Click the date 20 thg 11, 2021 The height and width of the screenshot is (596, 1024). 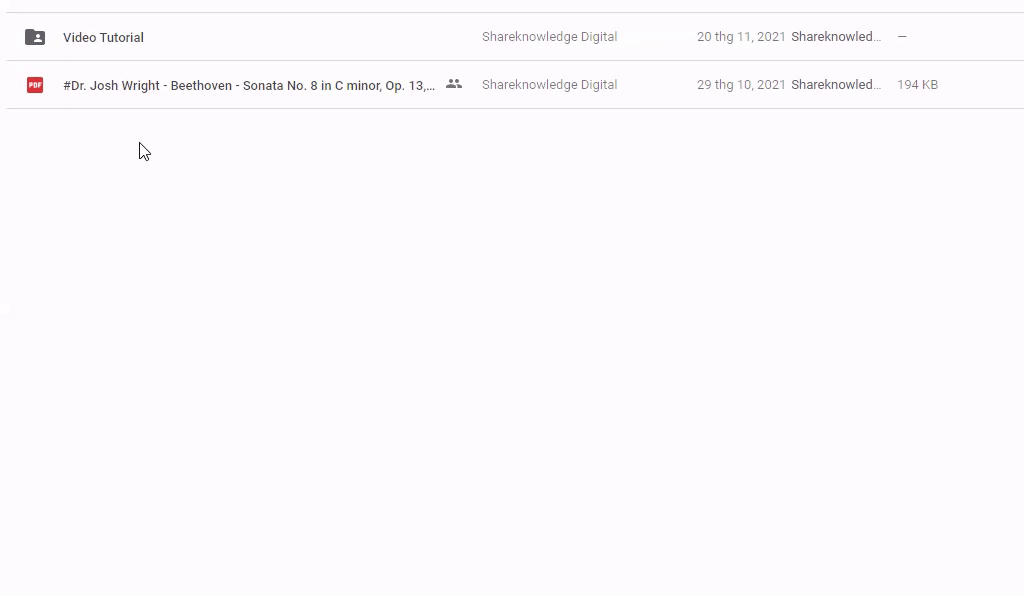click(x=740, y=37)
